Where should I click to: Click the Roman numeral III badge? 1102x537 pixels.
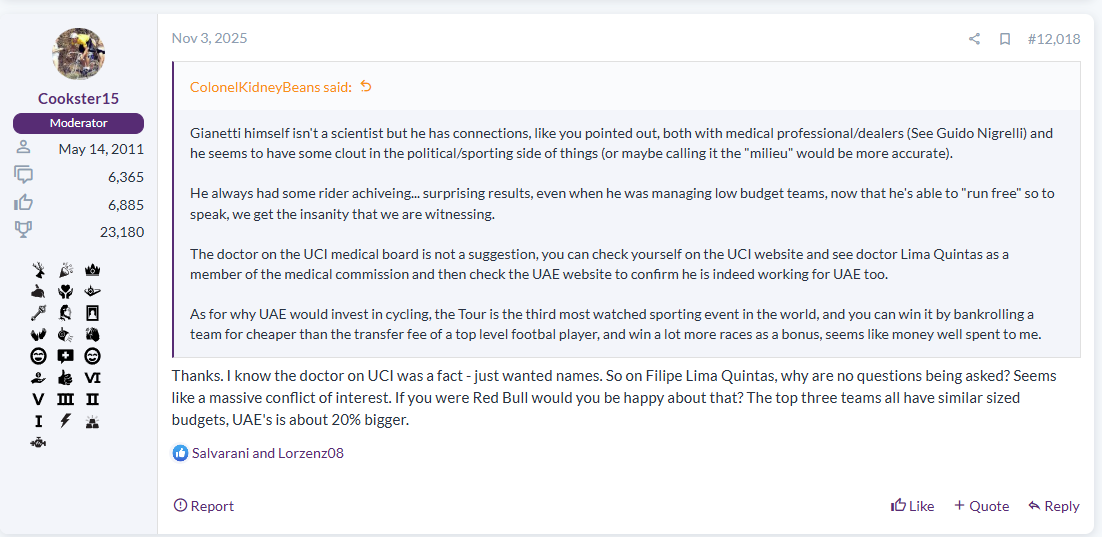pyautogui.click(x=66, y=398)
